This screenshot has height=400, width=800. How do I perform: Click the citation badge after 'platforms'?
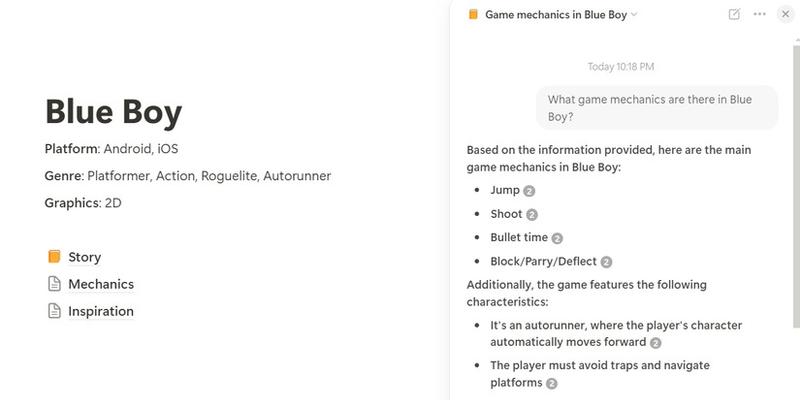click(552, 383)
